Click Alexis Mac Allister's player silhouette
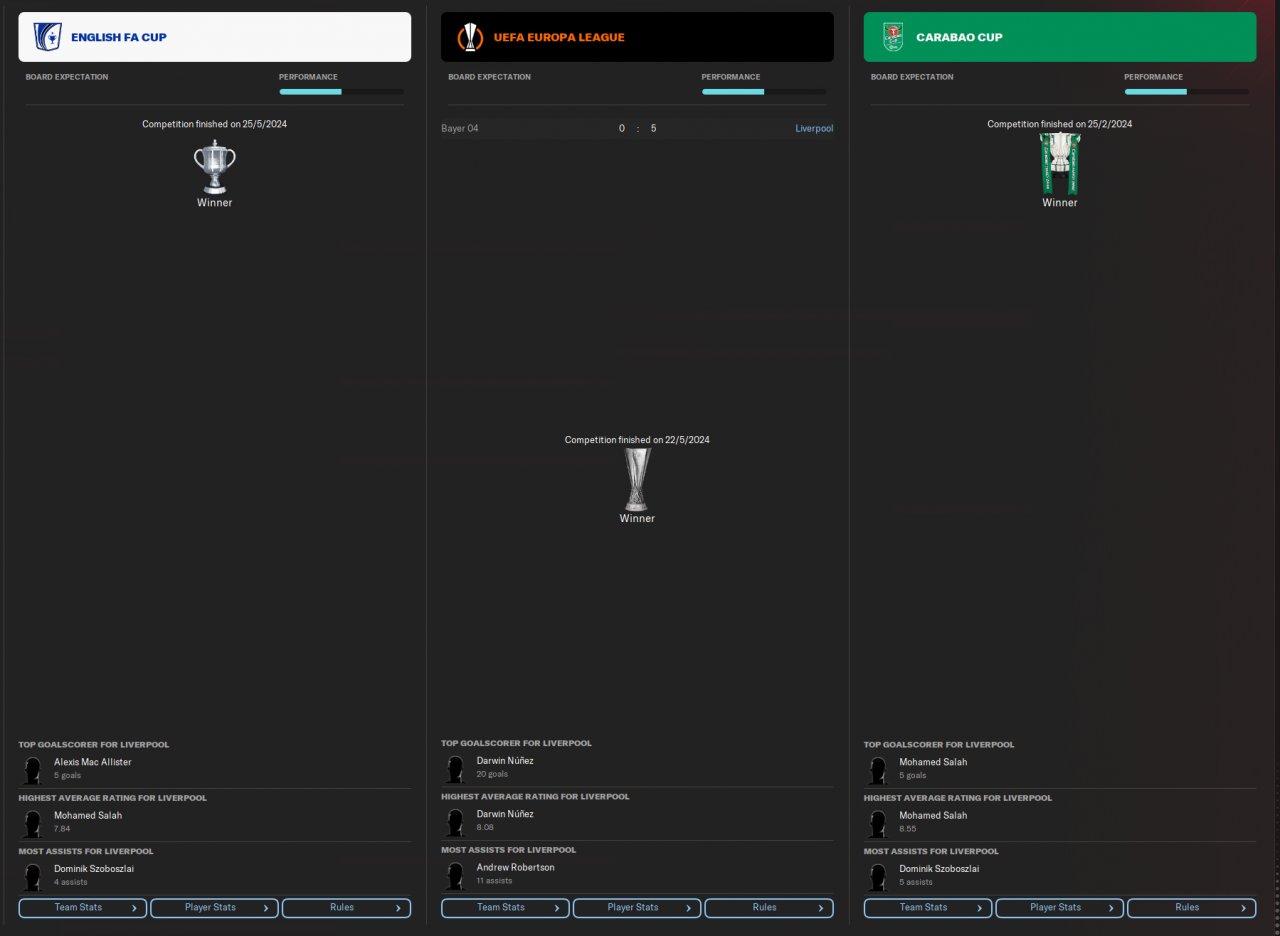Viewport: 1280px width, 936px height. 32,769
